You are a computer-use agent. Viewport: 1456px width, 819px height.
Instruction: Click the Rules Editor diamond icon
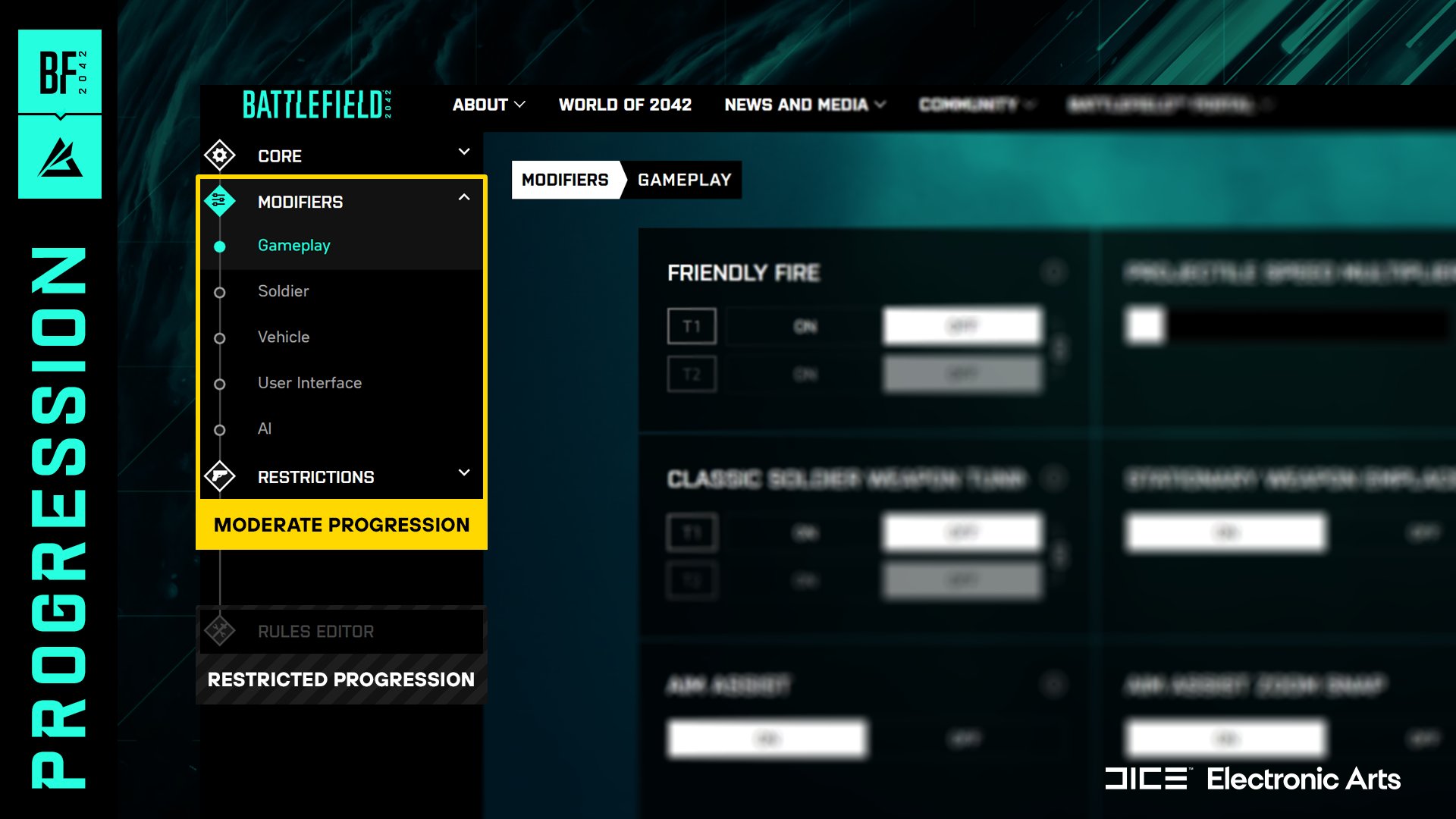(x=219, y=631)
